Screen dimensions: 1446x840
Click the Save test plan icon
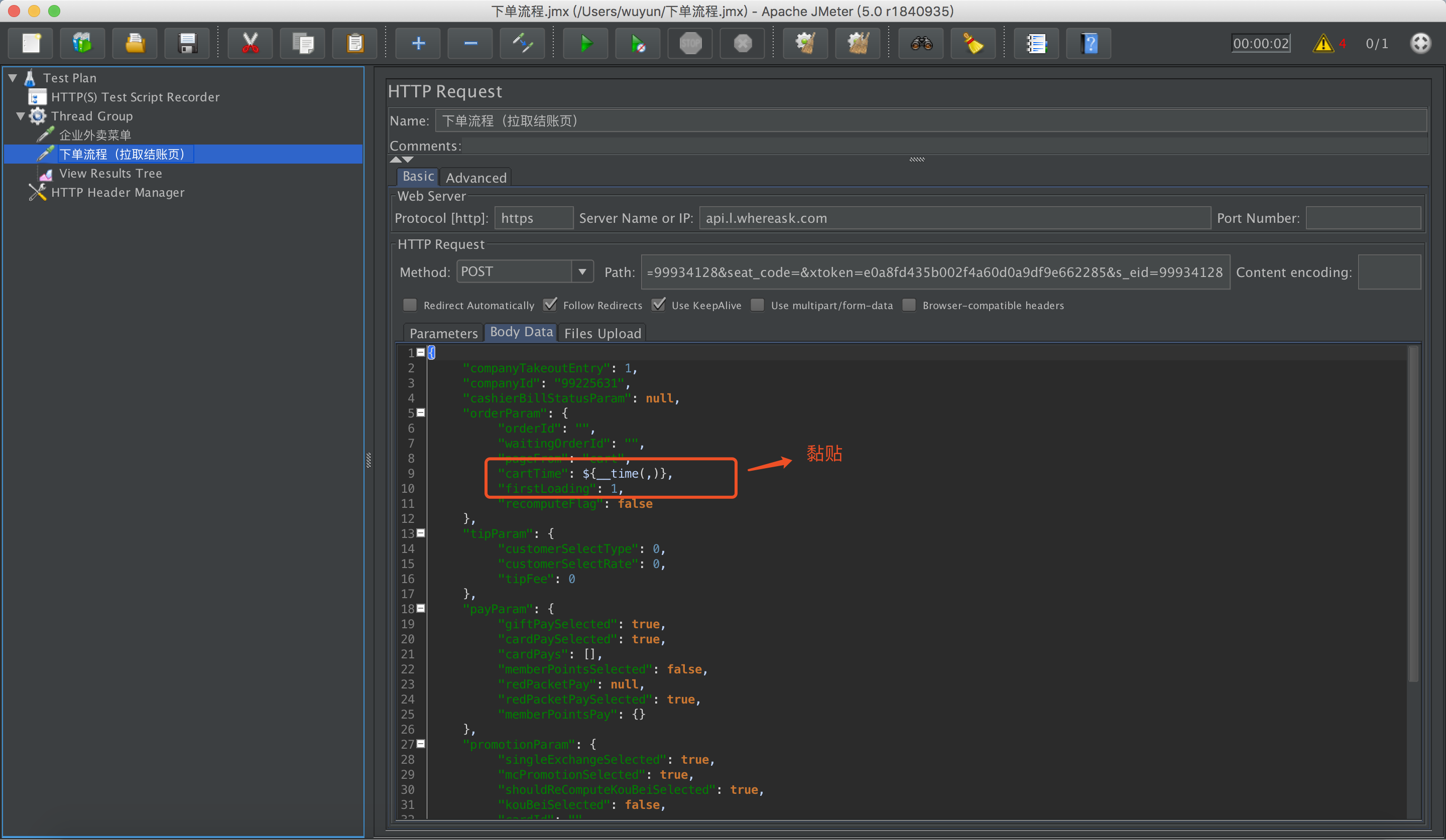187,44
